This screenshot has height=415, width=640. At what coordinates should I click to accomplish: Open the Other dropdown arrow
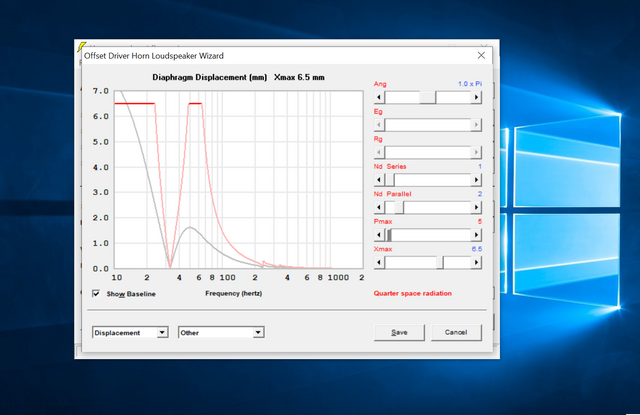tap(258, 333)
